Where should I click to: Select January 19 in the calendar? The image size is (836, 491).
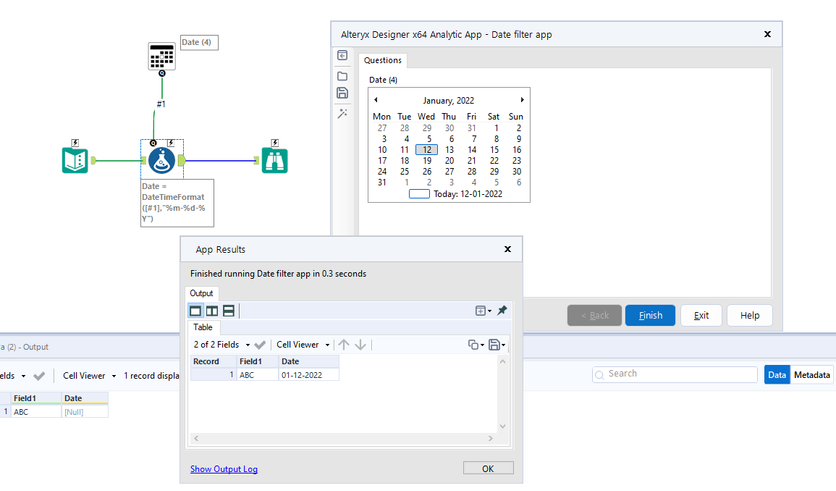pyautogui.click(x=427, y=160)
